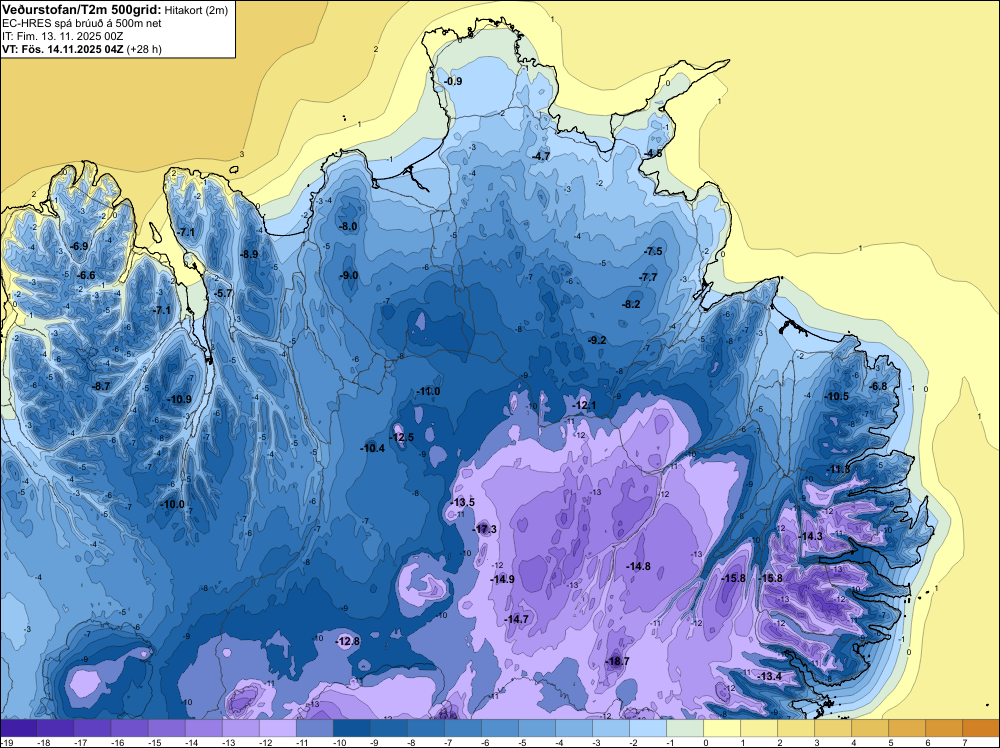
Task: Click the -14.7 temperature reading
Action: (516, 619)
